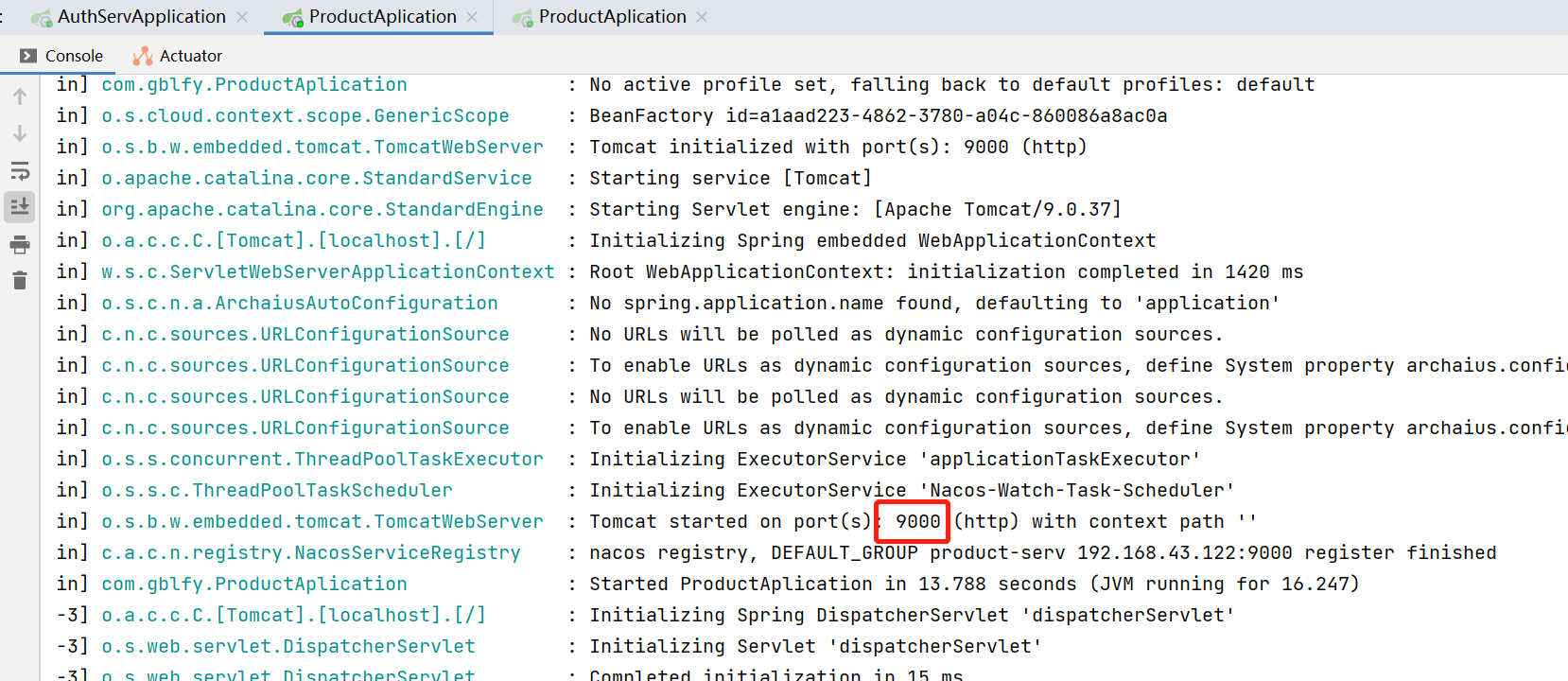This screenshot has width=1568, height=681.
Task: Toggle soft-wrap for console output
Action: point(20,170)
